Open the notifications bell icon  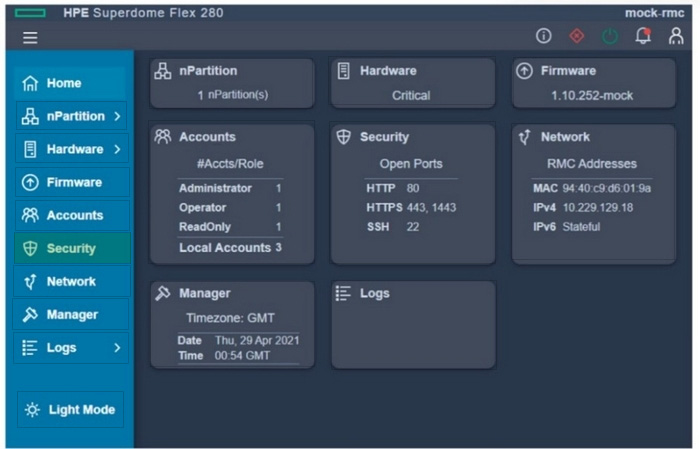pyautogui.click(x=643, y=36)
